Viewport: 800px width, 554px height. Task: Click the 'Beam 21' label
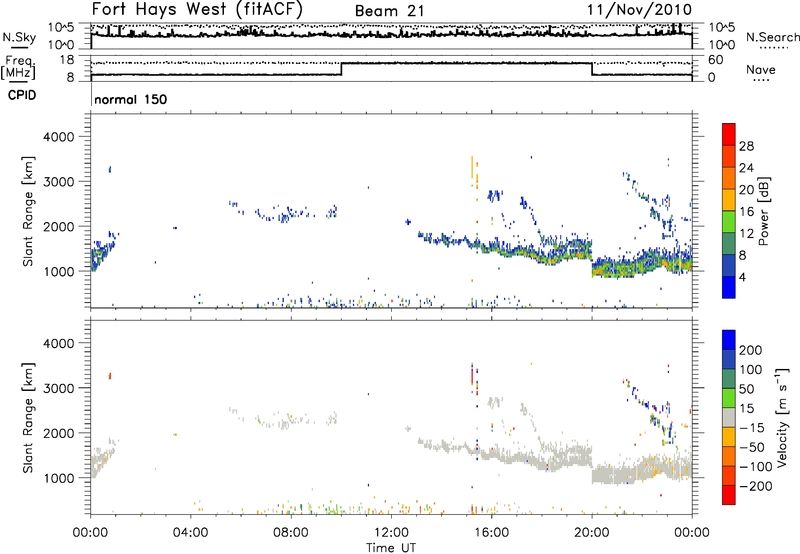(389, 11)
